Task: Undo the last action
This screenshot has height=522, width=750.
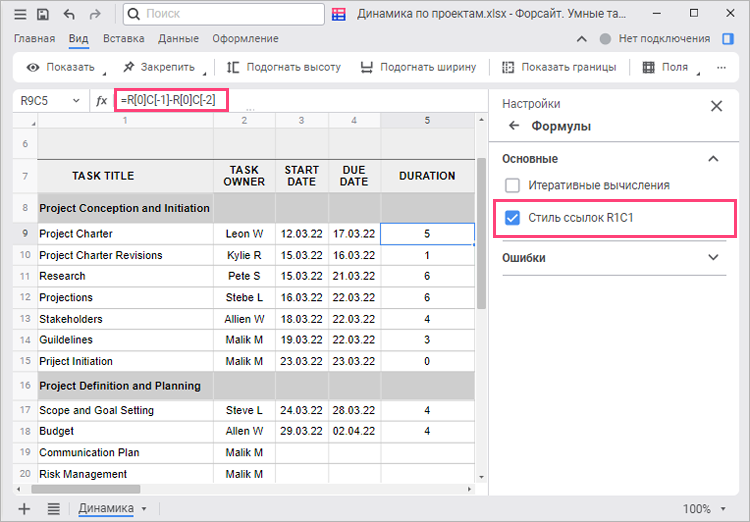Action: click(69, 15)
